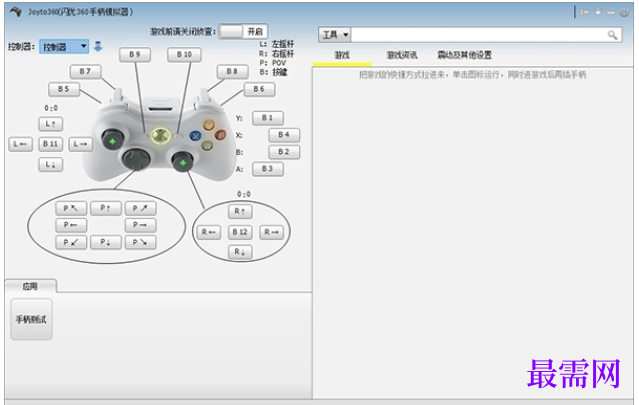The image size is (639, 405).
Task: Click the P↓ POV down button
Action: click(x=106, y=242)
